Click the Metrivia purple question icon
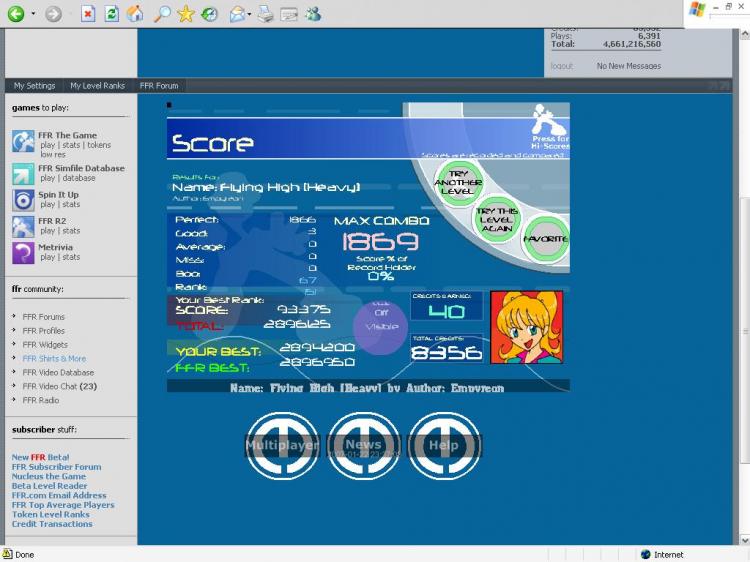This screenshot has width=750, height=562. pyautogui.click(x=23, y=253)
